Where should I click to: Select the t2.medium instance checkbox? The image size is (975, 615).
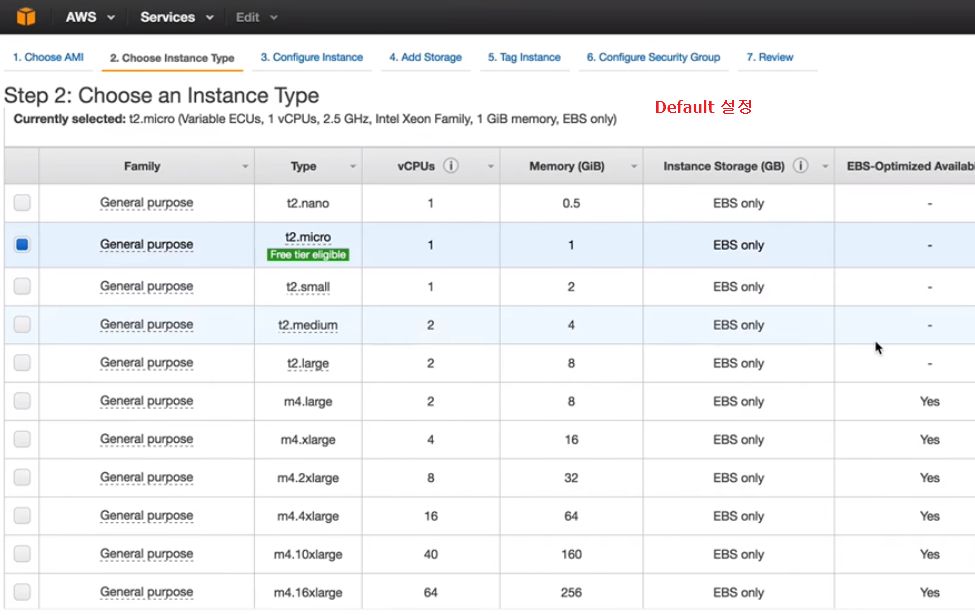[22, 324]
